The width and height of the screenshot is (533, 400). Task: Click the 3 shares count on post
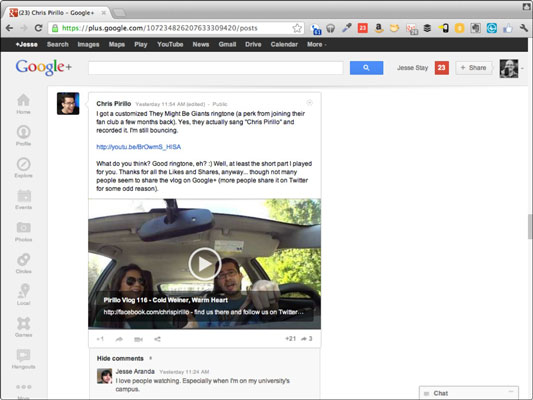[307, 339]
